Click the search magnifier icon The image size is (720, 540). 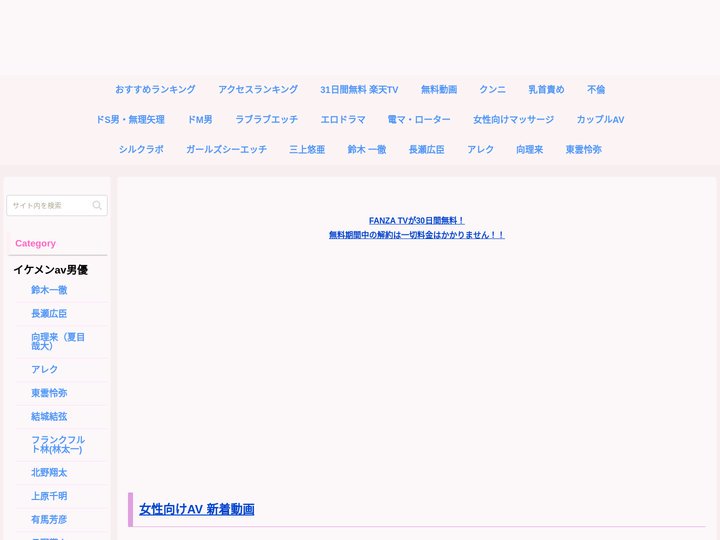[97, 205]
